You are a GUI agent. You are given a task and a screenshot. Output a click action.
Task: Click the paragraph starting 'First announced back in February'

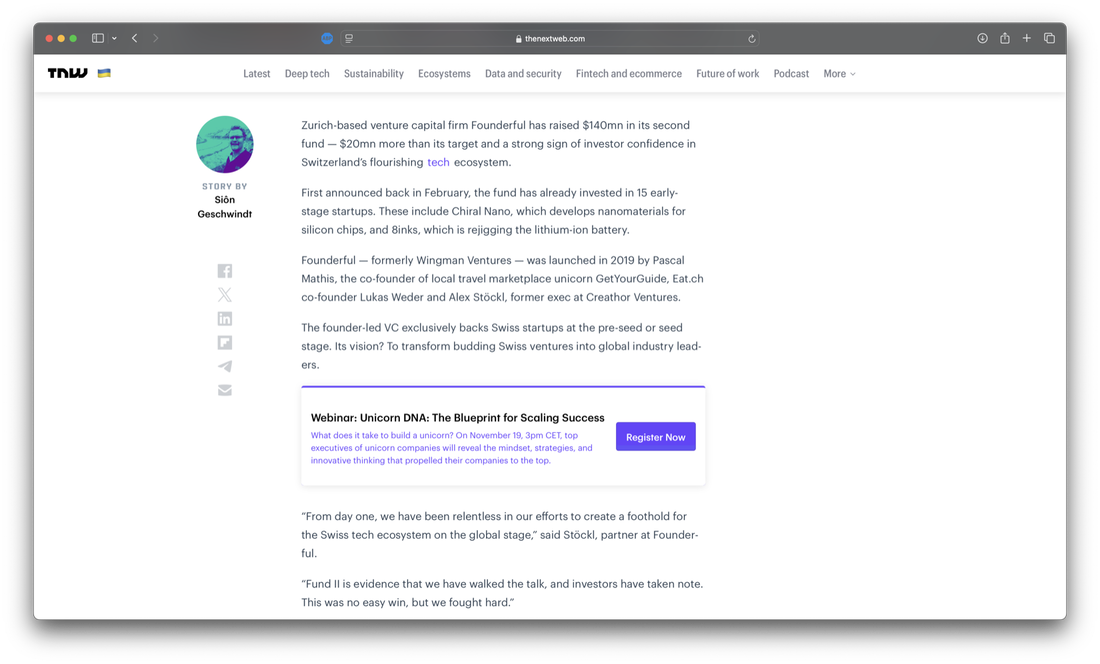(493, 211)
